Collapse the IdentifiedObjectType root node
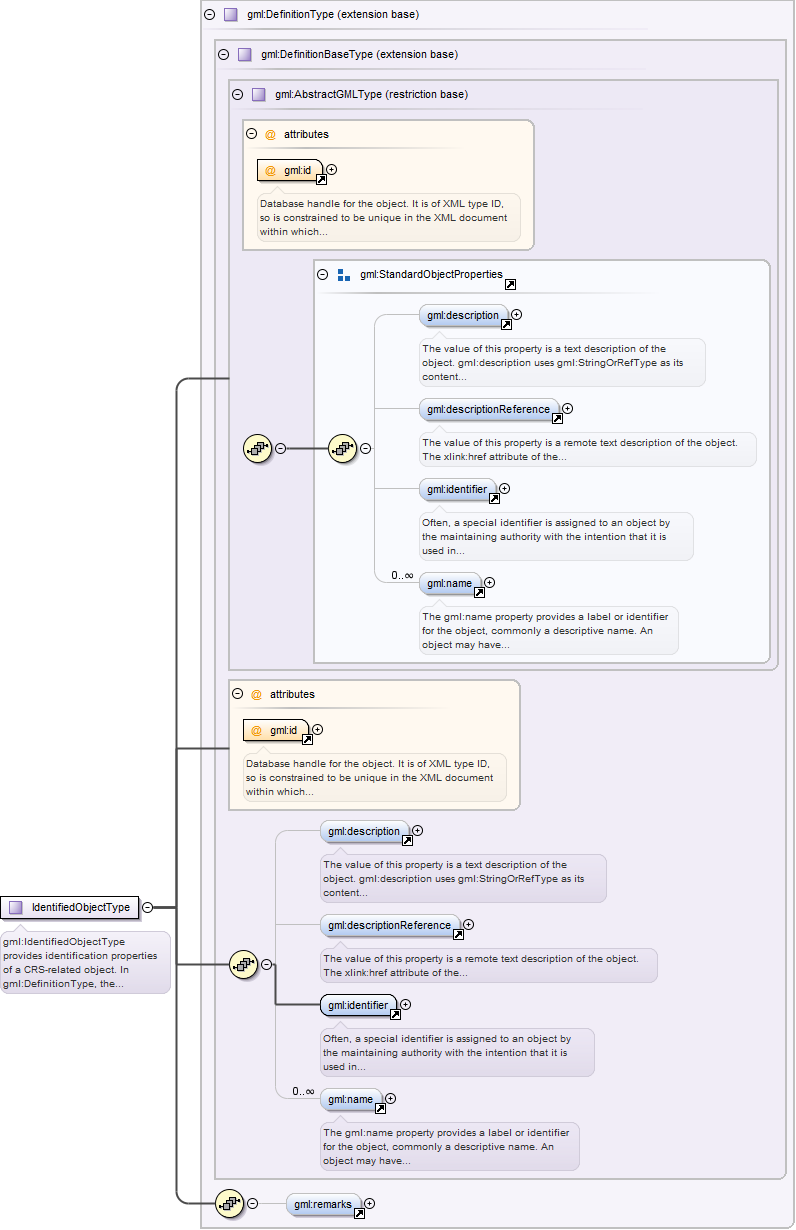 (x=147, y=907)
